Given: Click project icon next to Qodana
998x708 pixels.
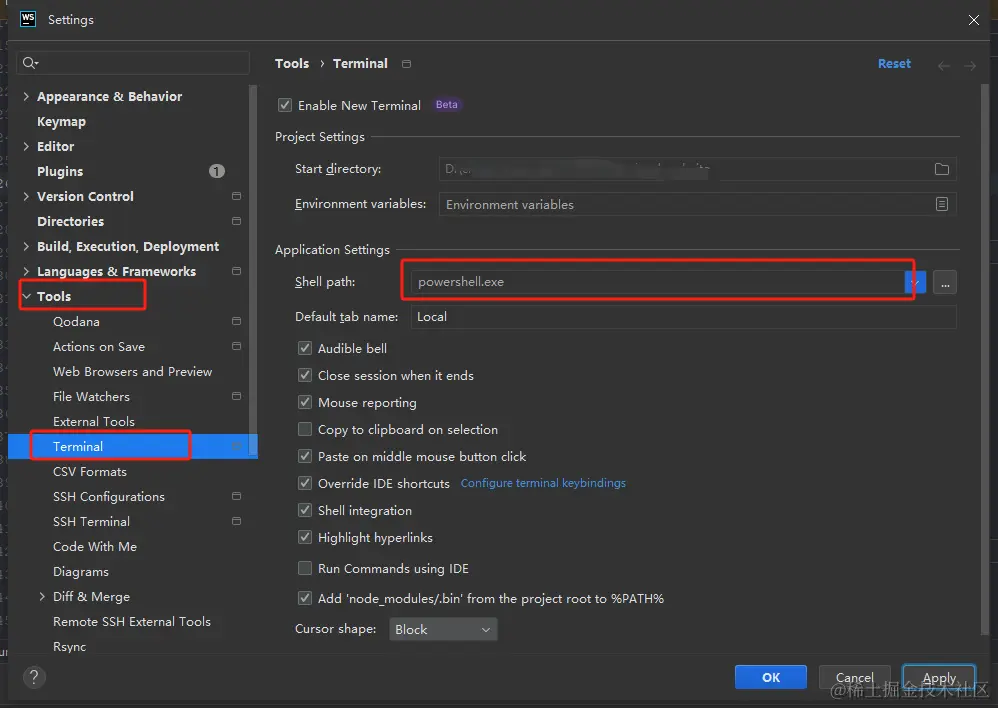Looking at the screenshot, I should click(x=236, y=321).
